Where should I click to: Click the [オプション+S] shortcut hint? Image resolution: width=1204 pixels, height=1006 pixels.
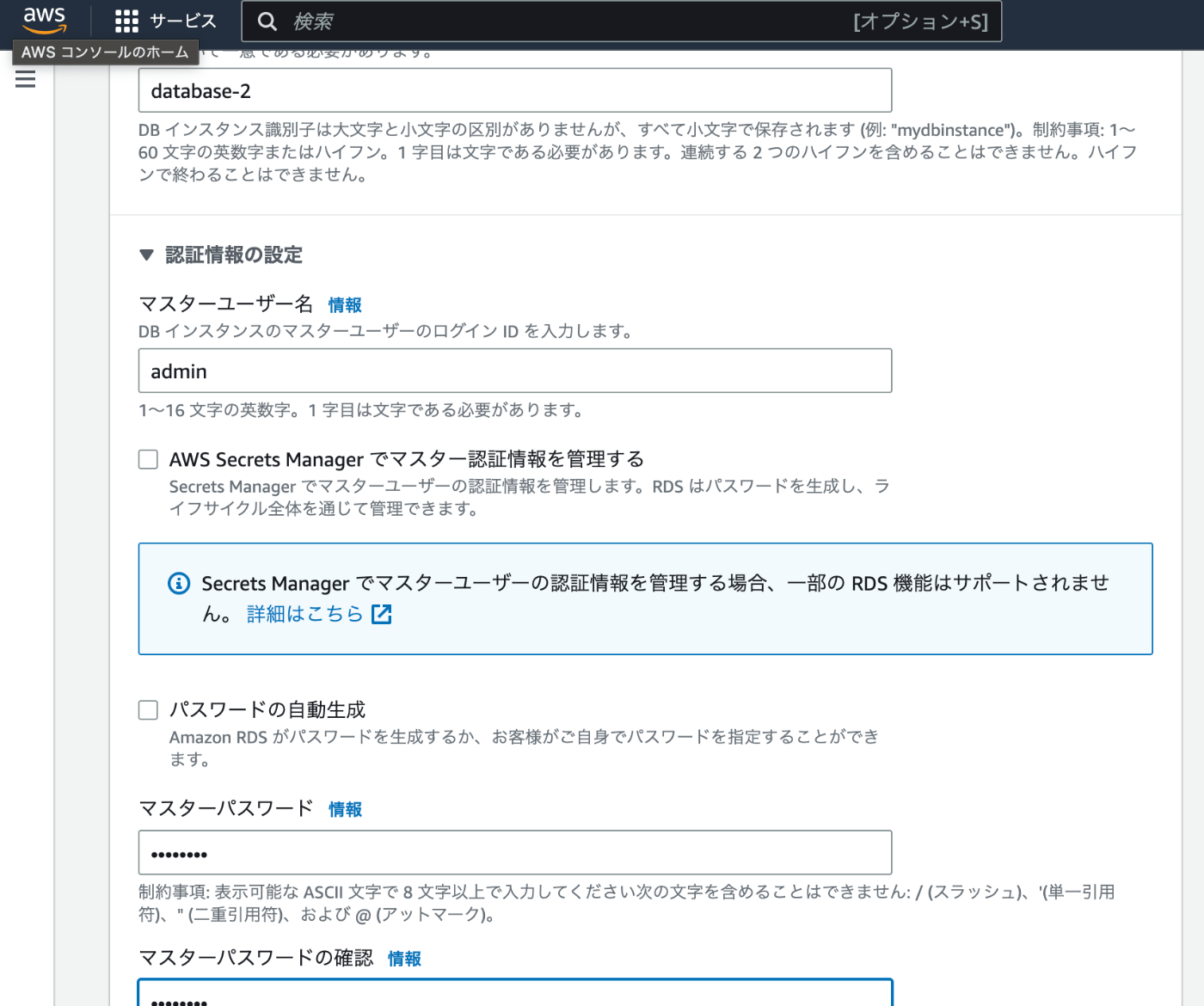(x=921, y=21)
